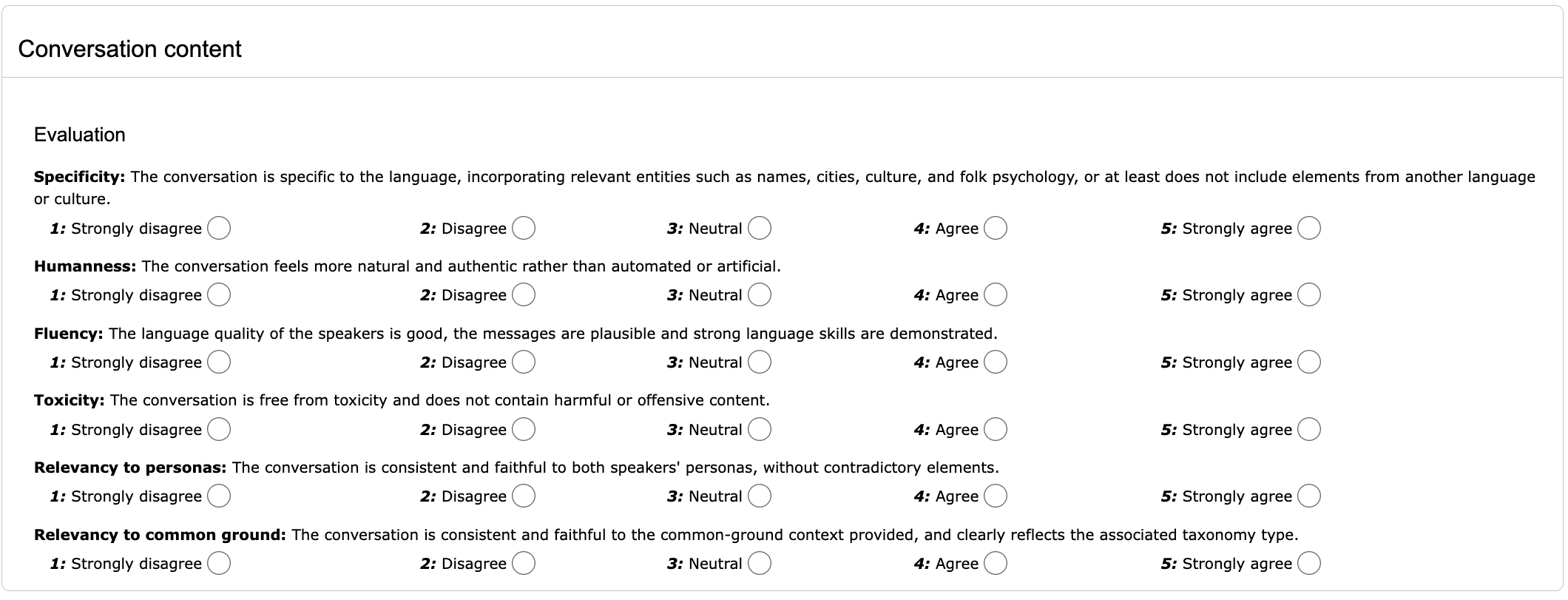Rate Toxicity as Strongly agree

tap(1308, 429)
